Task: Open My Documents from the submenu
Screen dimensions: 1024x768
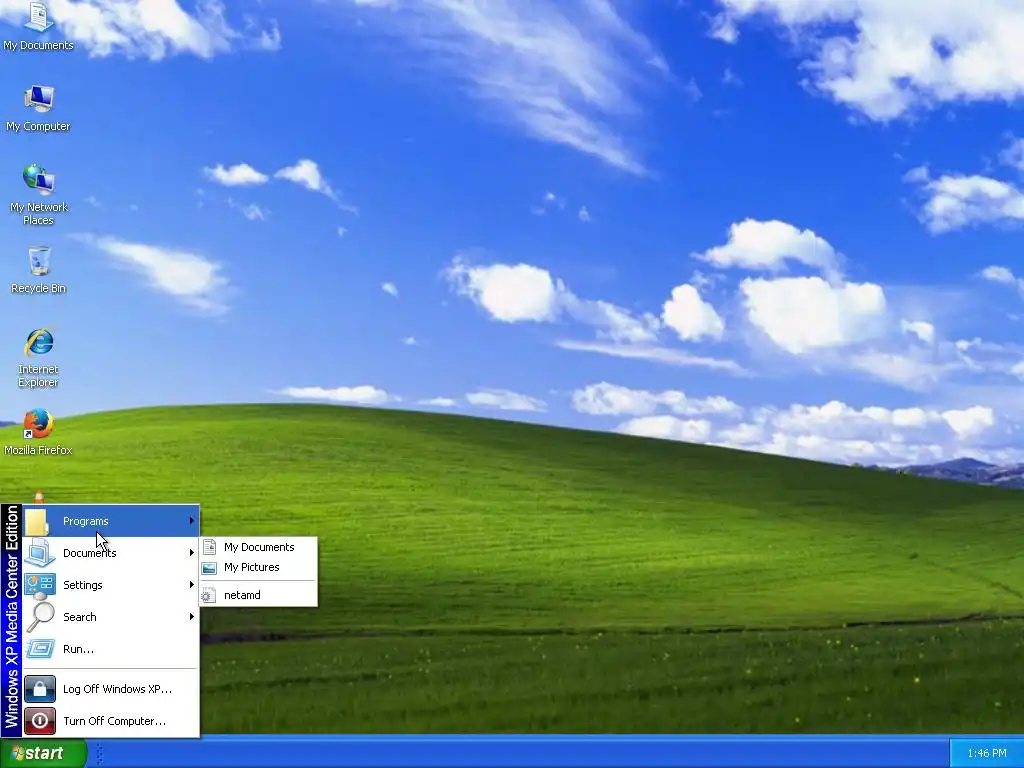Action: (x=259, y=547)
